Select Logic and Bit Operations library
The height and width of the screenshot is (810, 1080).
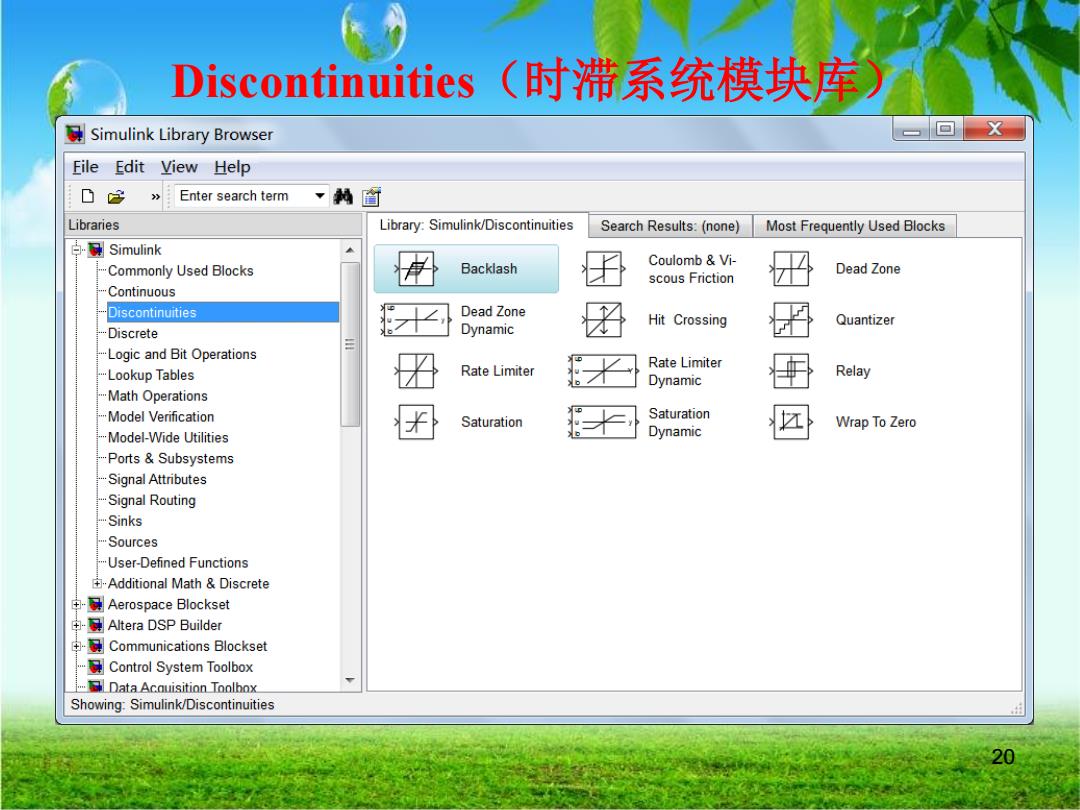183,354
